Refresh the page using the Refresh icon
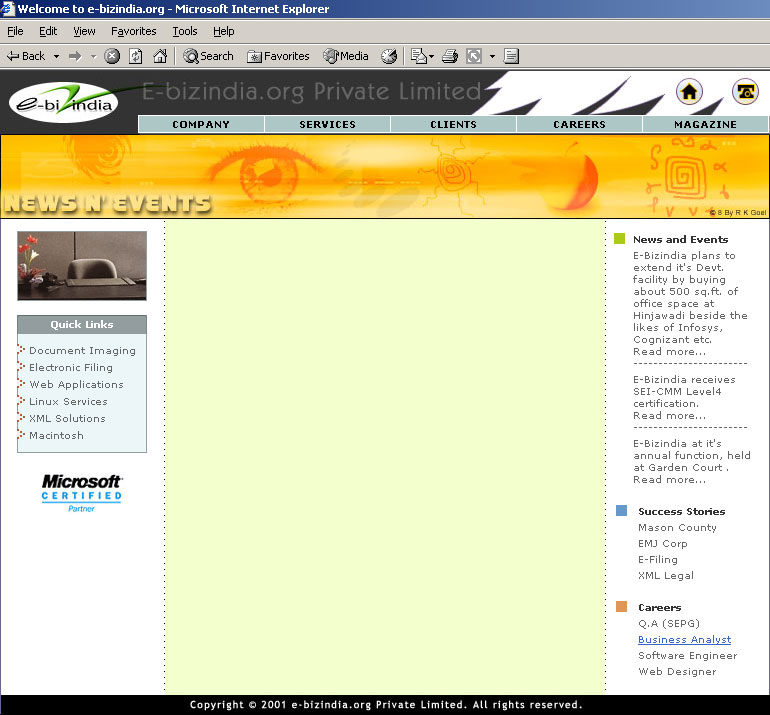 click(x=136, y=56)
